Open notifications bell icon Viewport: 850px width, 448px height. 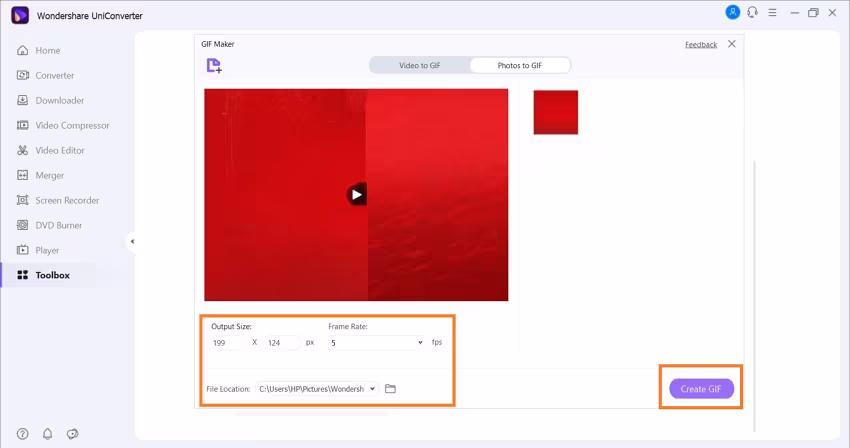pos(48,433)
